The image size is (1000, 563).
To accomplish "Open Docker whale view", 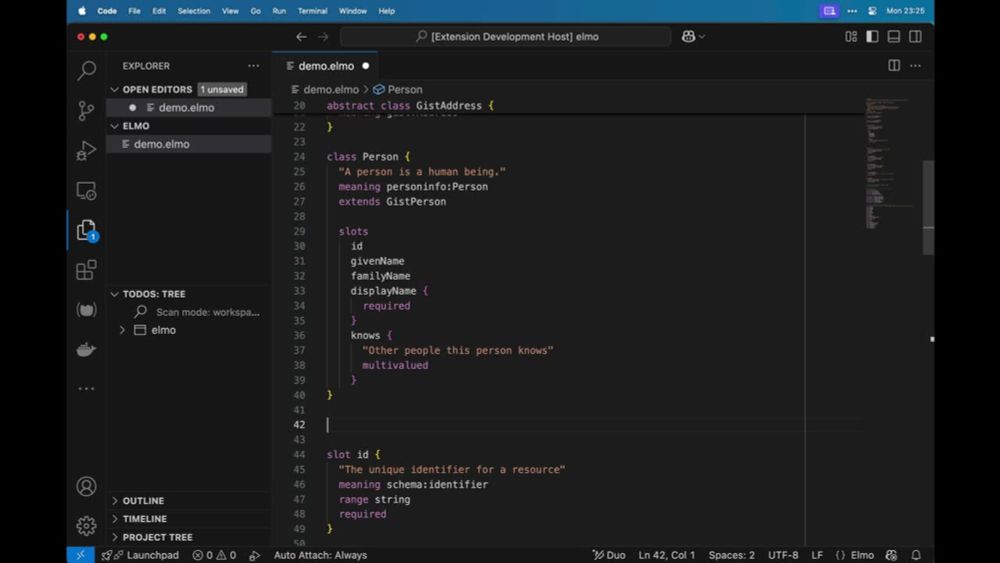I will pyautogui.click(x=86, y=349).
